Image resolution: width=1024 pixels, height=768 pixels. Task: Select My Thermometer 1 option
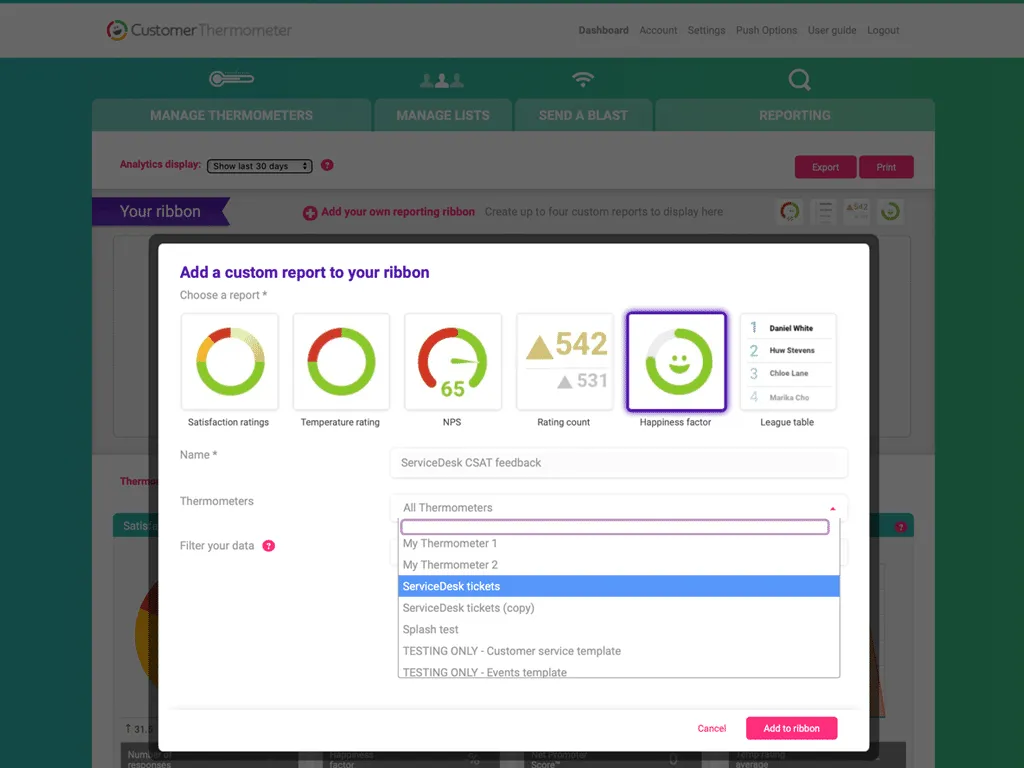618,543
